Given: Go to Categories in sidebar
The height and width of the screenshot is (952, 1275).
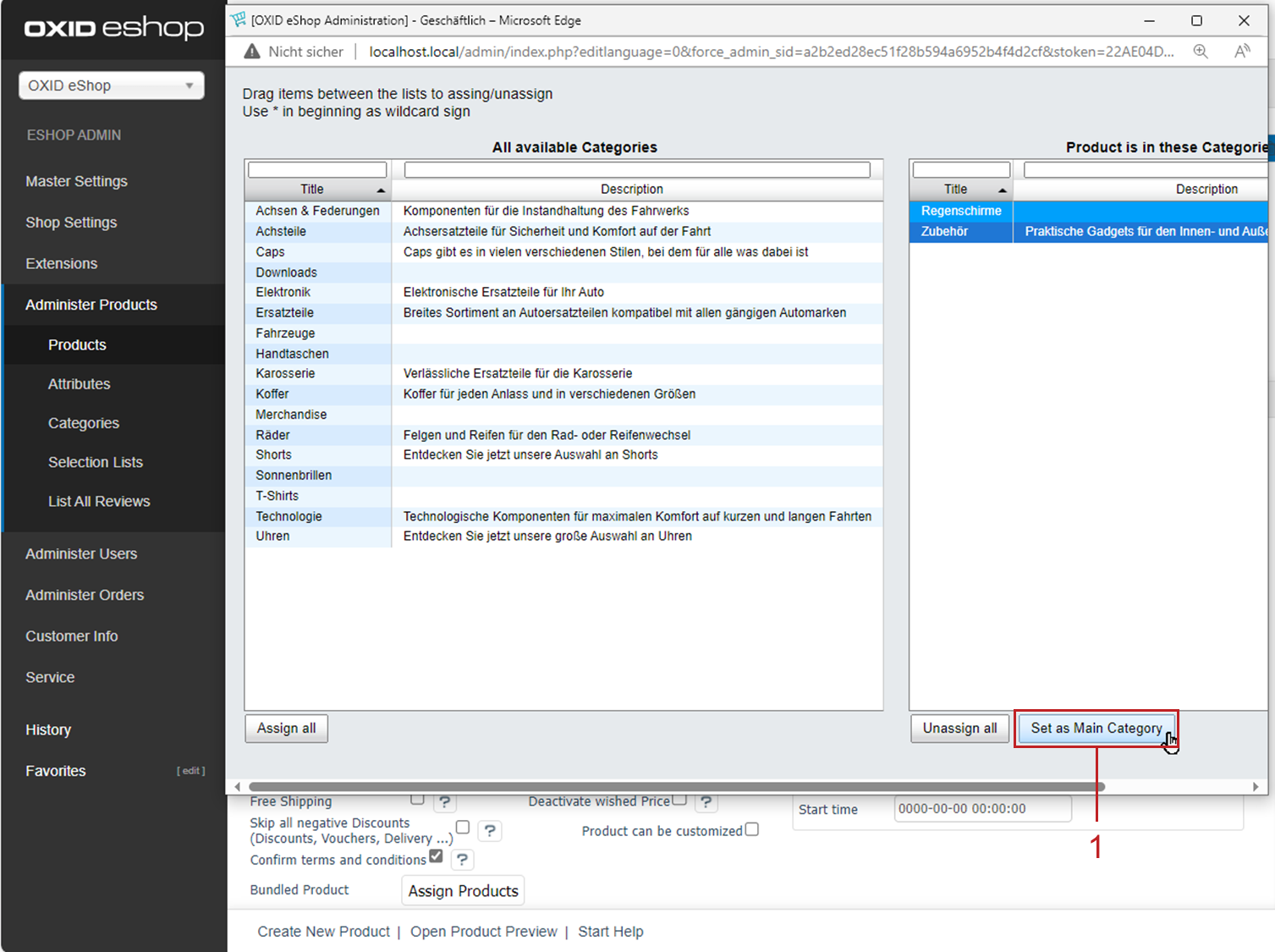Looking at the screenshot, I should tap(83, 423).
